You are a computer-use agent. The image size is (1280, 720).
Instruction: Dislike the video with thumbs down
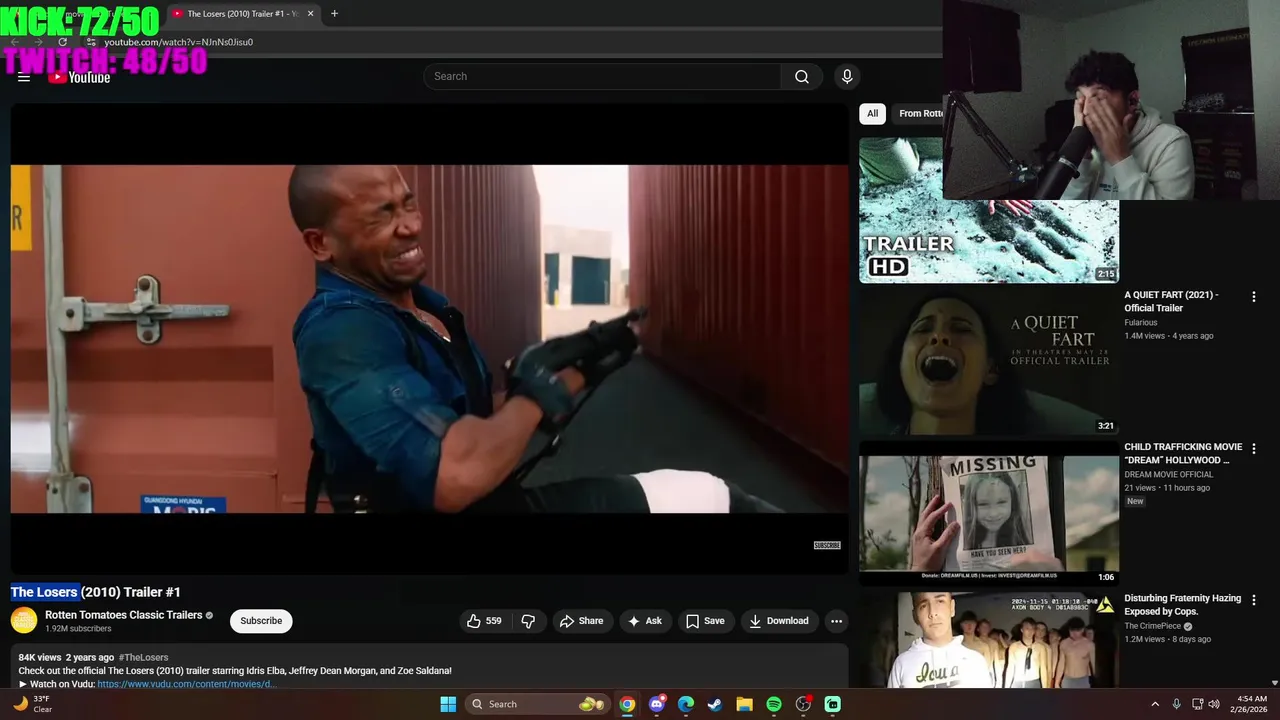[x=528, y=621]
